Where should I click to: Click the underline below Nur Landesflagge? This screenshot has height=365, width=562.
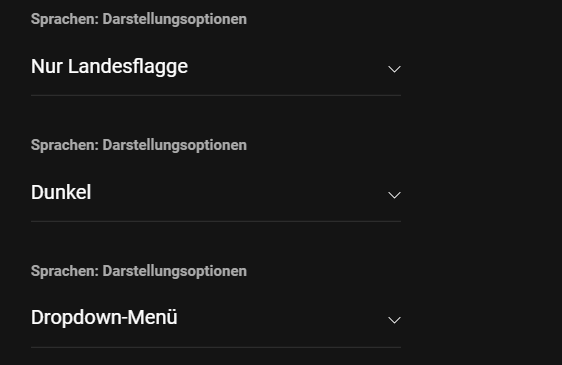click(x=216, y=95)
